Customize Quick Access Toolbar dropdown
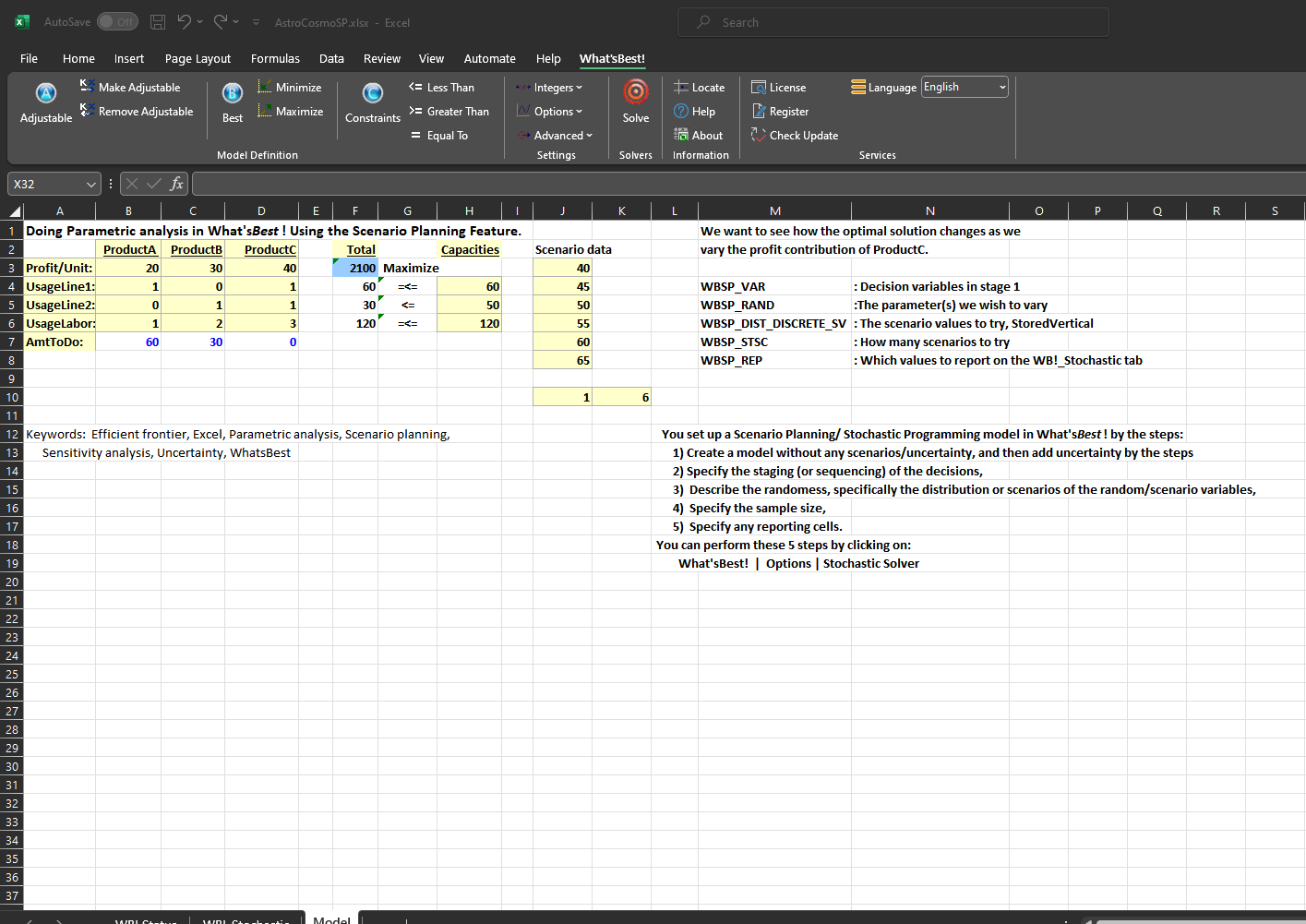Image resolution: width=1306 pixels, height=924 pixels. (256, 22)
